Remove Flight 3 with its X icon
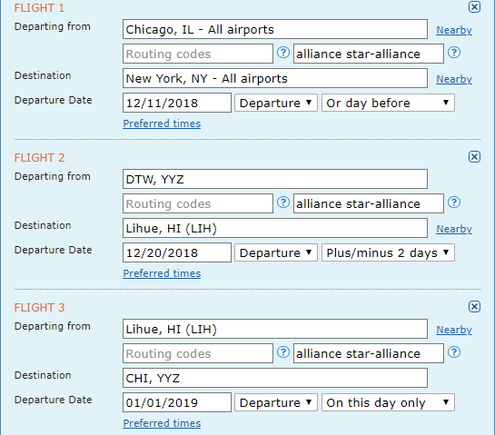This screenshot has width=495, height=435. (x=474, y=306)
